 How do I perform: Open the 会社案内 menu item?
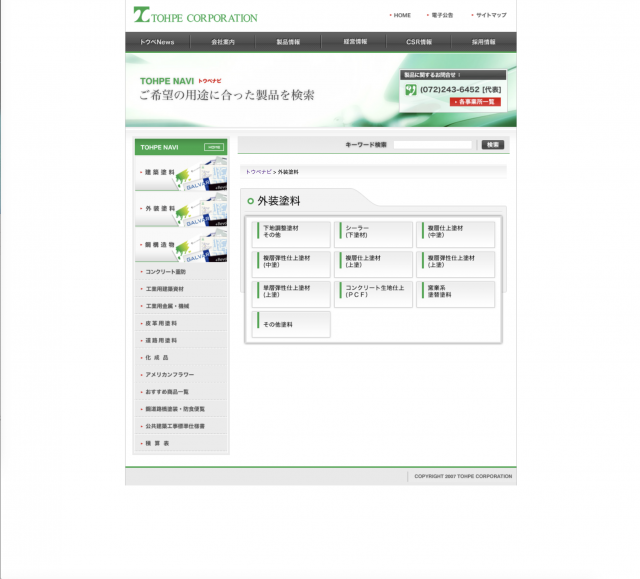(223, 42)
